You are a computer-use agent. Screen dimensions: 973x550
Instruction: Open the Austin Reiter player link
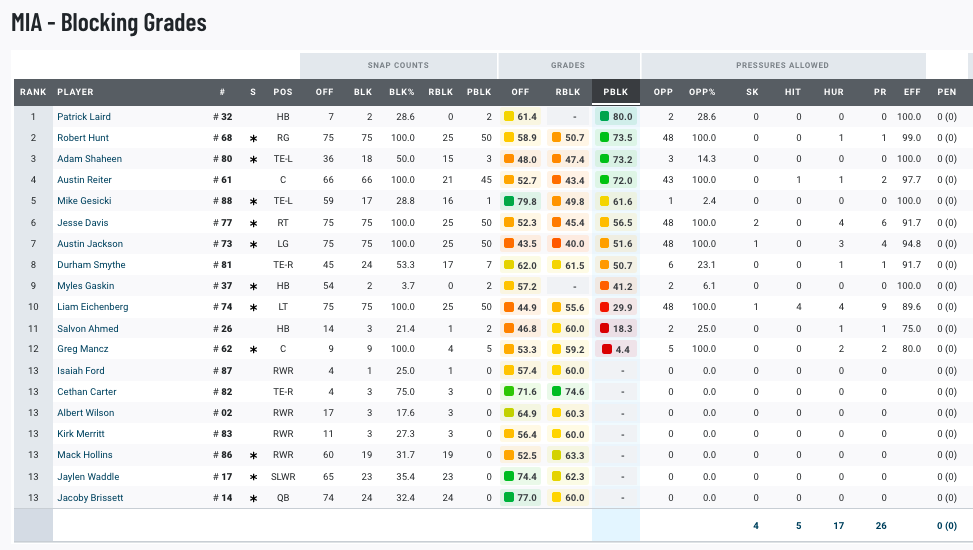tap(84, 180)
